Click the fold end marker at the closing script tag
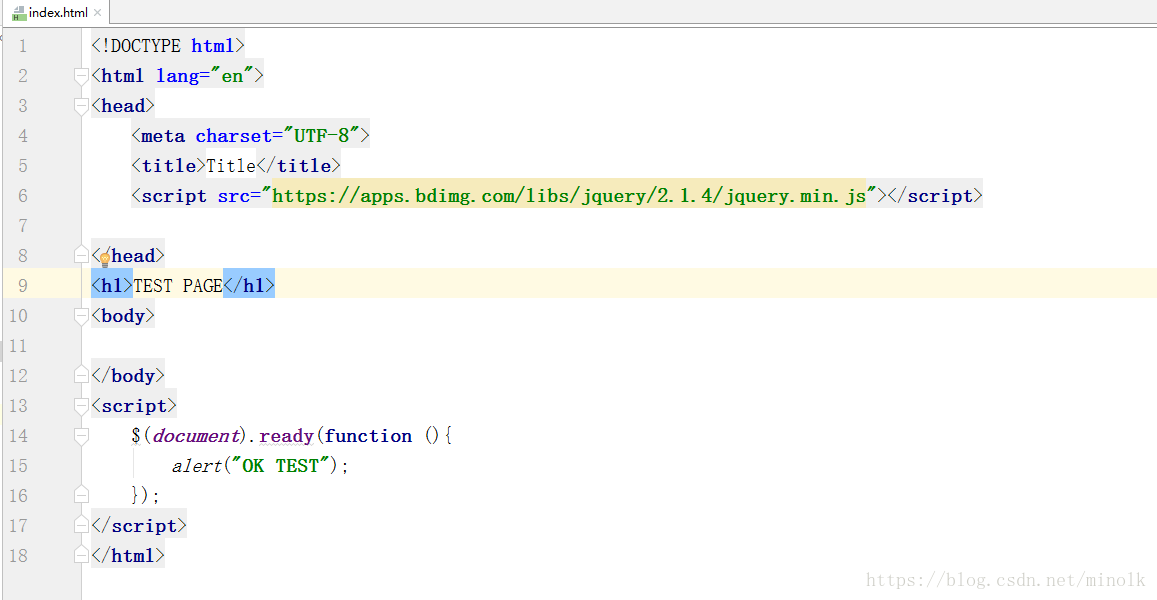Viewport: 1157px width, 600px height. (x=82, y=526)
